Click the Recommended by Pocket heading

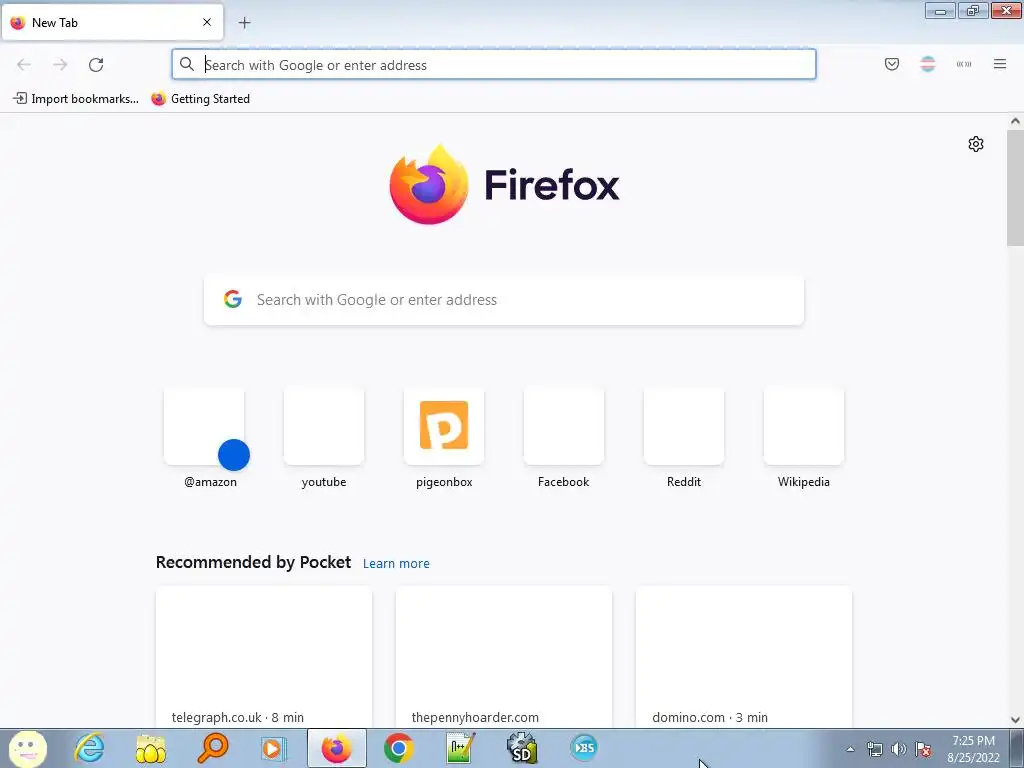pyautogui.click(x=253, y=562)
